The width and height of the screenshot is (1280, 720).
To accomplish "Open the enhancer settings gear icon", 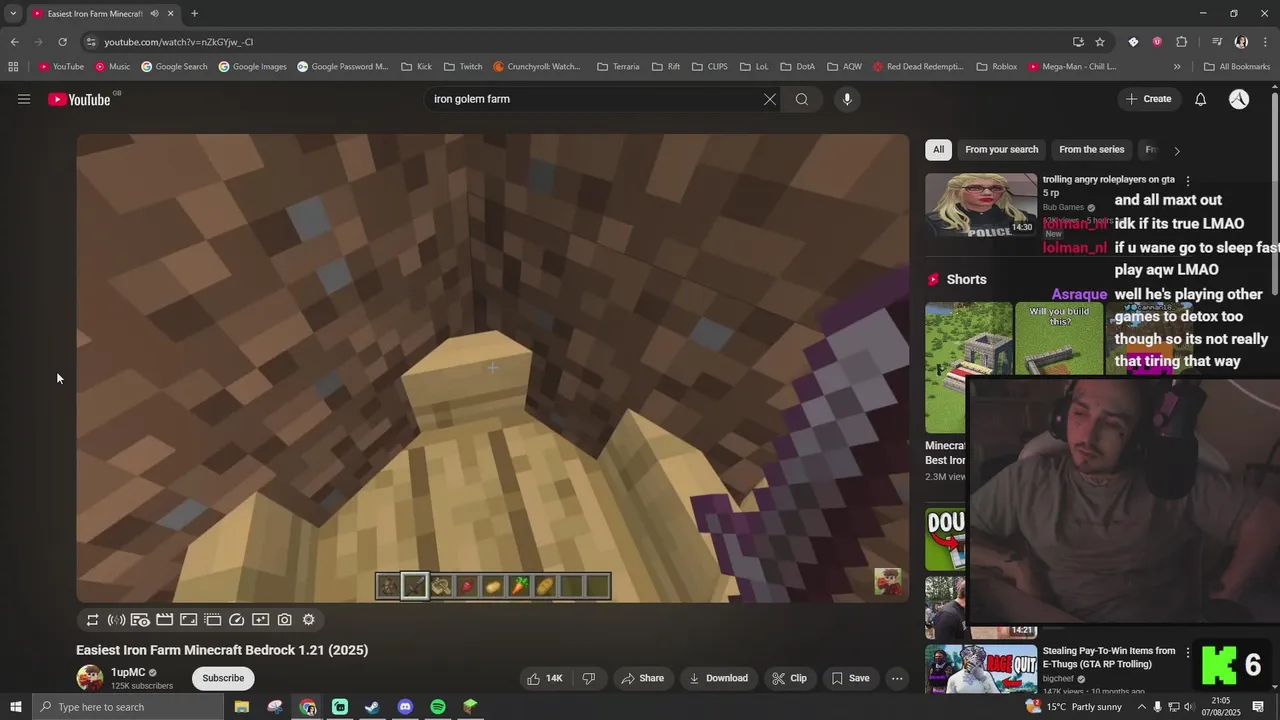I will coord(308,620).
